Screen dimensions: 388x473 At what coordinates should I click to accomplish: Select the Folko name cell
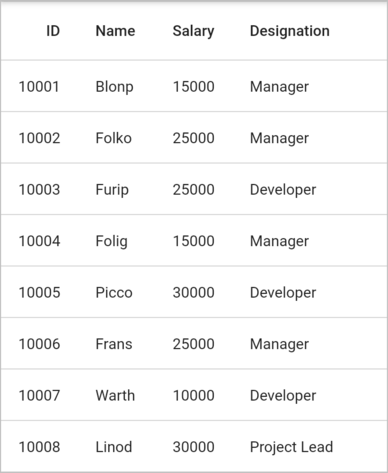113,138
